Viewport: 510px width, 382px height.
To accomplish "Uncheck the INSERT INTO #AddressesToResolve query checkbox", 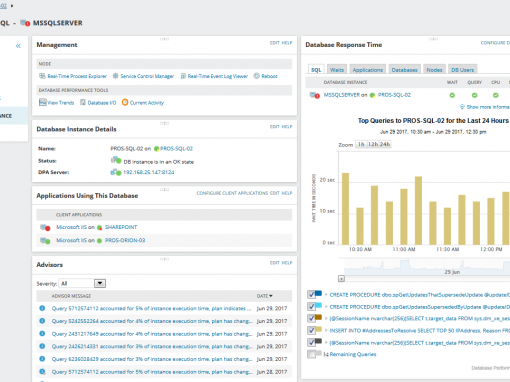I will coord(311,331).
